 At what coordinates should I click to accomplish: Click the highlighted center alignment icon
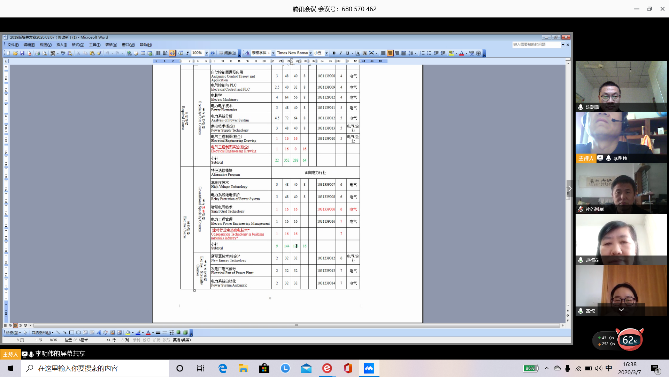pos(390,53)
